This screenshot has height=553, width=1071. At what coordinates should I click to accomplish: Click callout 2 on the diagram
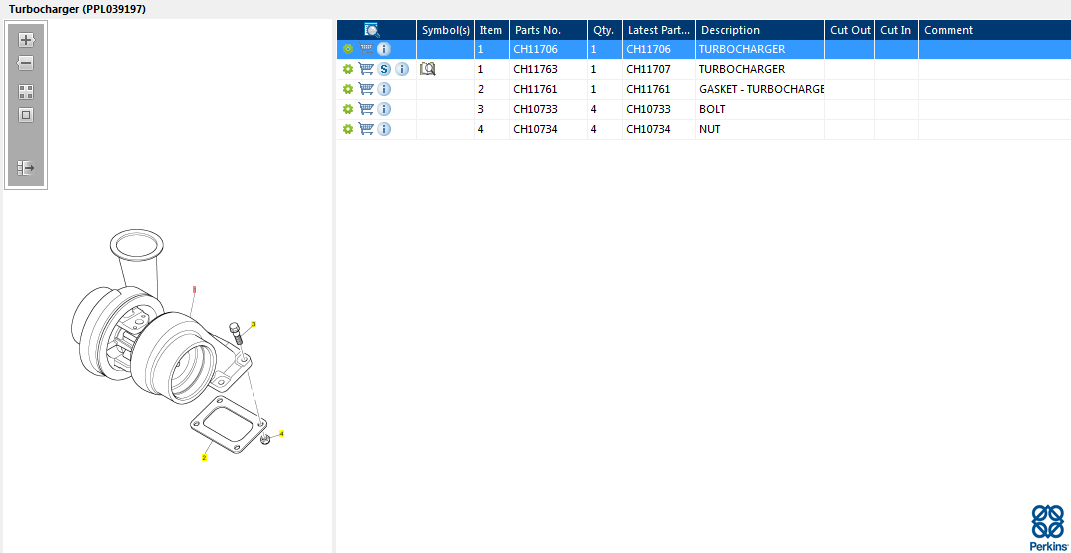click(x=204, y=458)
